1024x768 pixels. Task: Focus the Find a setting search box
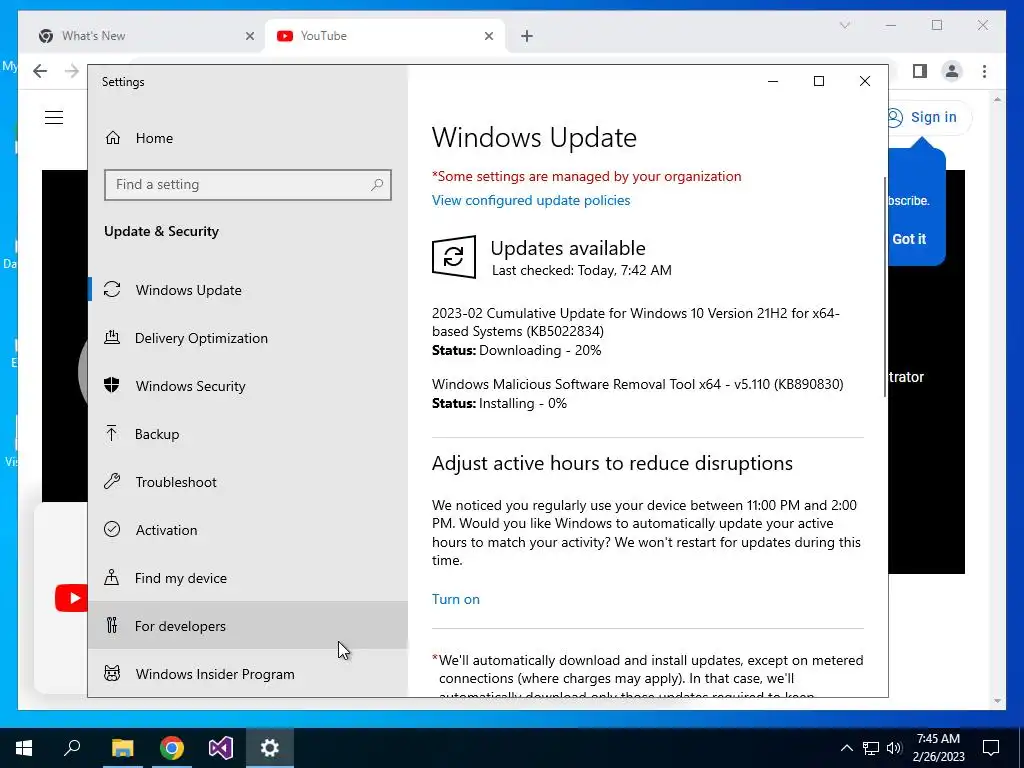(x=248, y=185)
